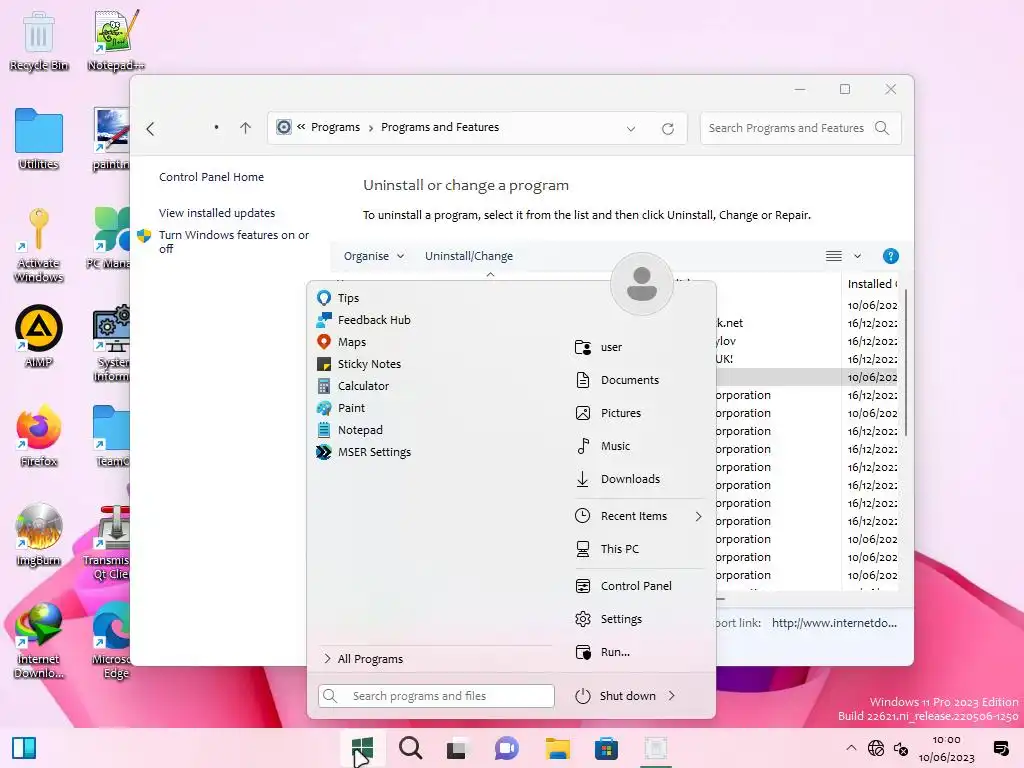Open Activate Windows desktop shortcut
Image resolution: width=1024 pixels, height=768 pixels.
tap(39, 246)
